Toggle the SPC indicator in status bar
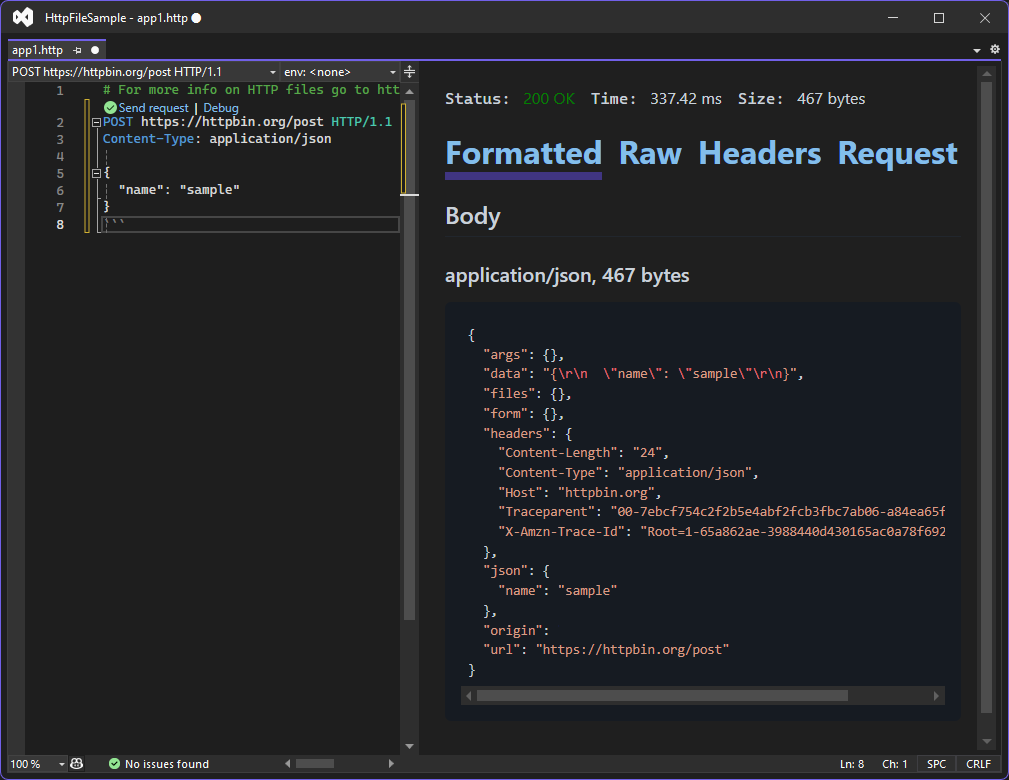The image size is (1009, 780). (936, 763)
